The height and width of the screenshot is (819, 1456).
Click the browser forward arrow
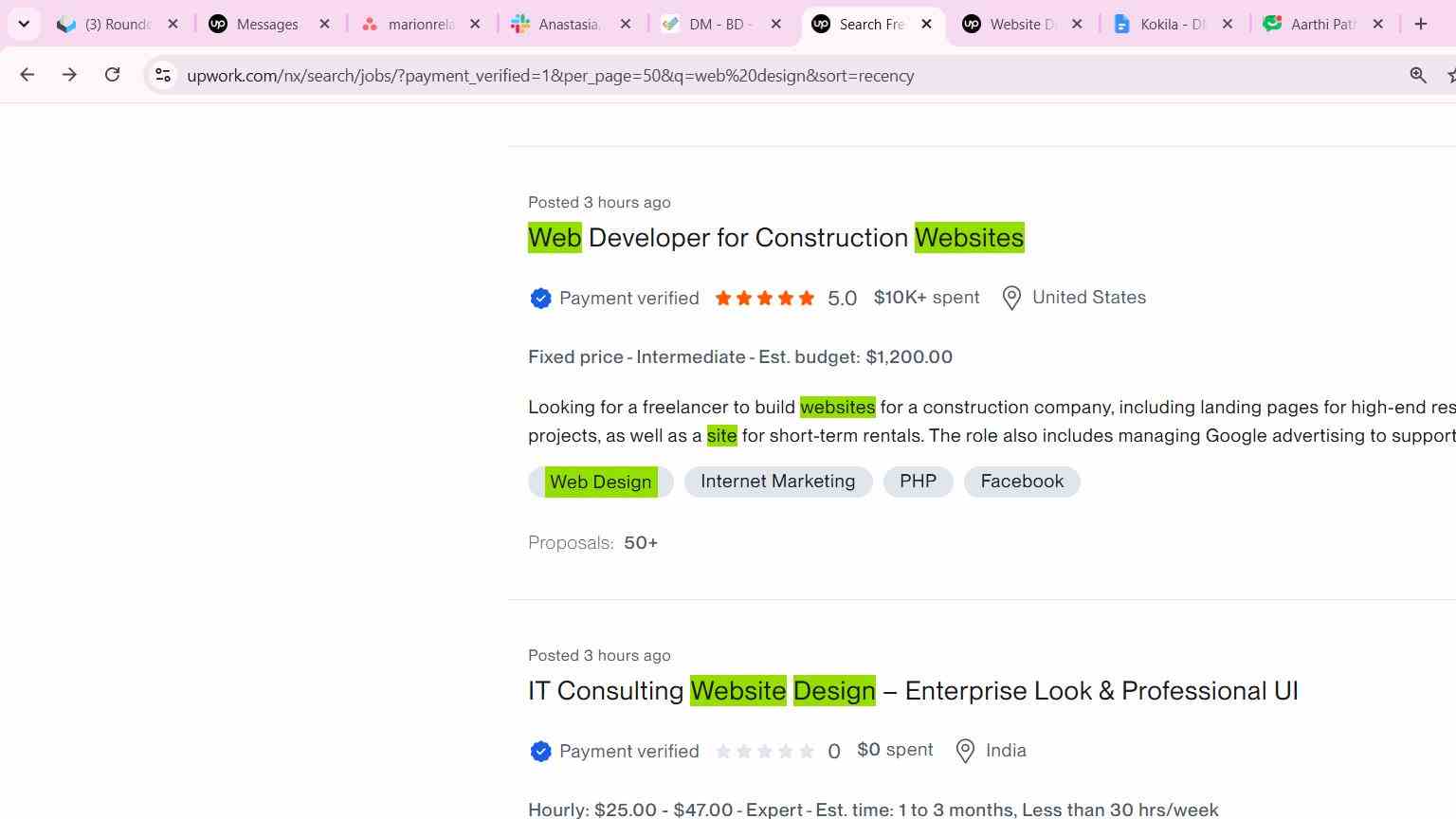(69, 75)
